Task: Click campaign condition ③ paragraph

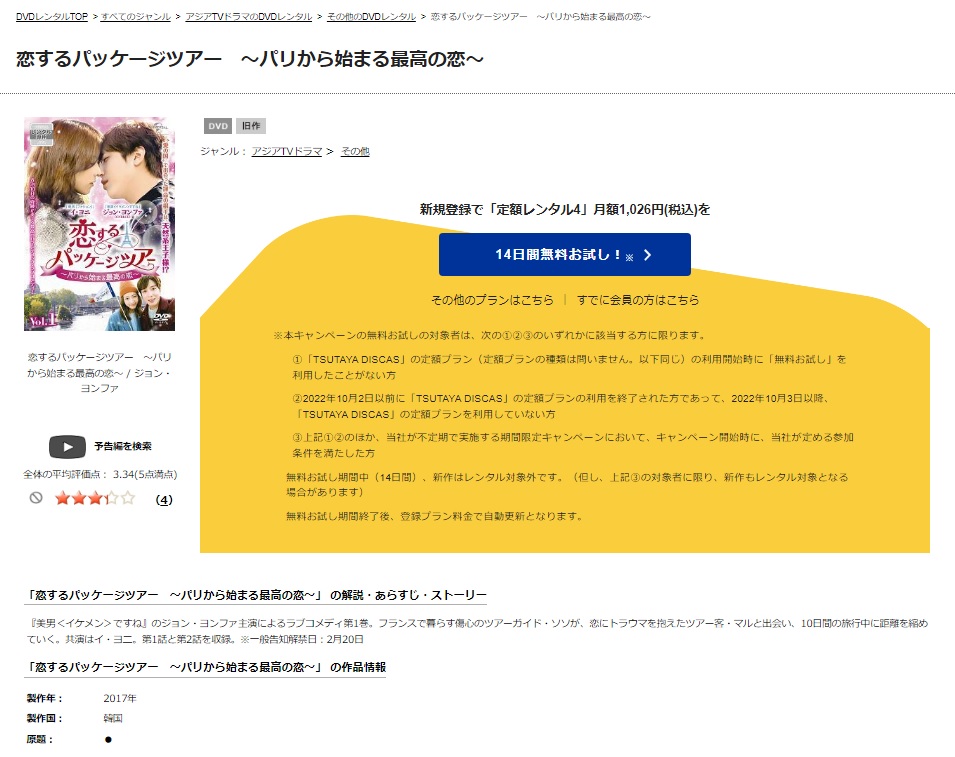Action: [573, 445]
